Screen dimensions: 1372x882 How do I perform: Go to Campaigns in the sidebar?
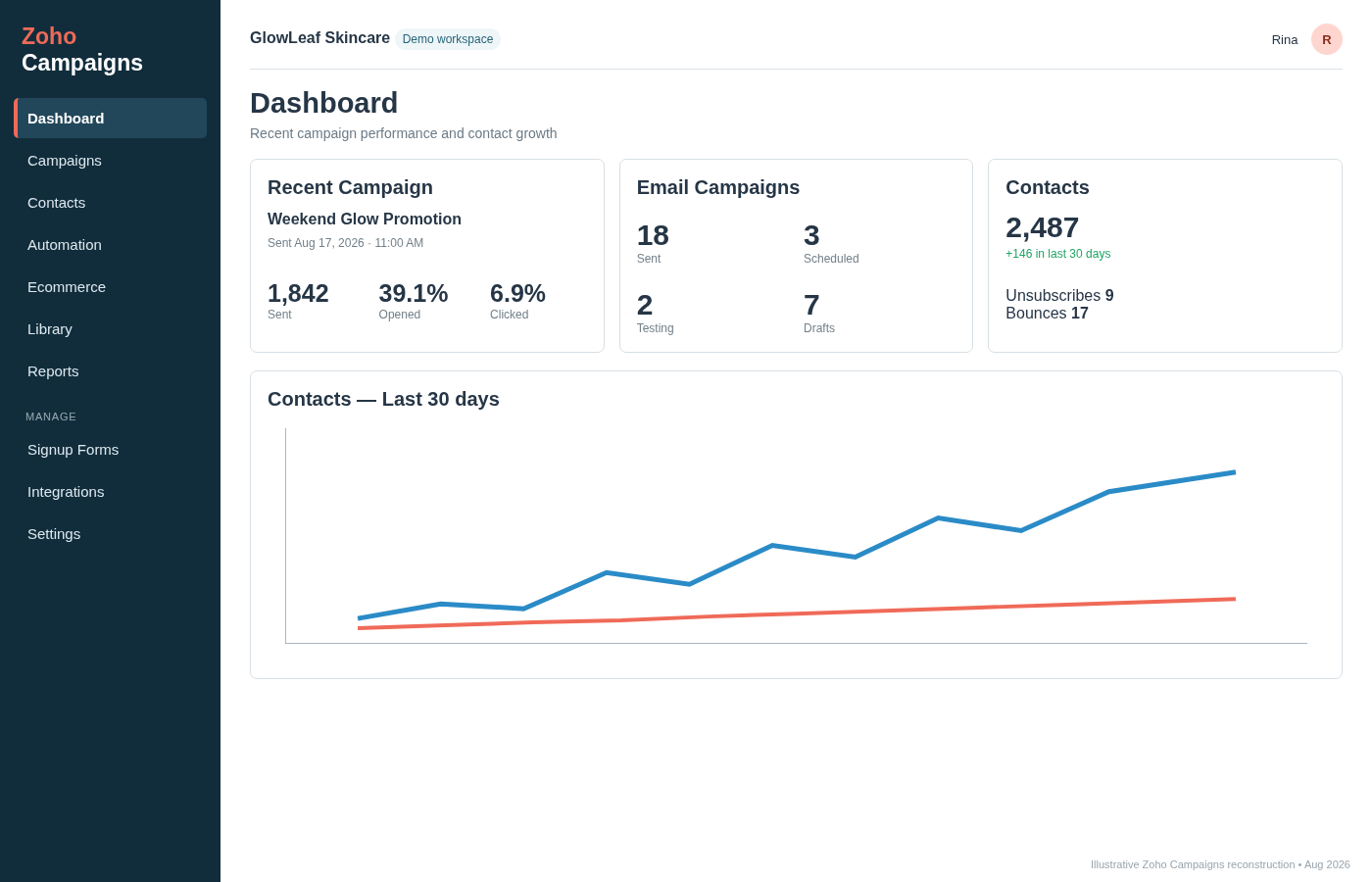click(110, 160)
